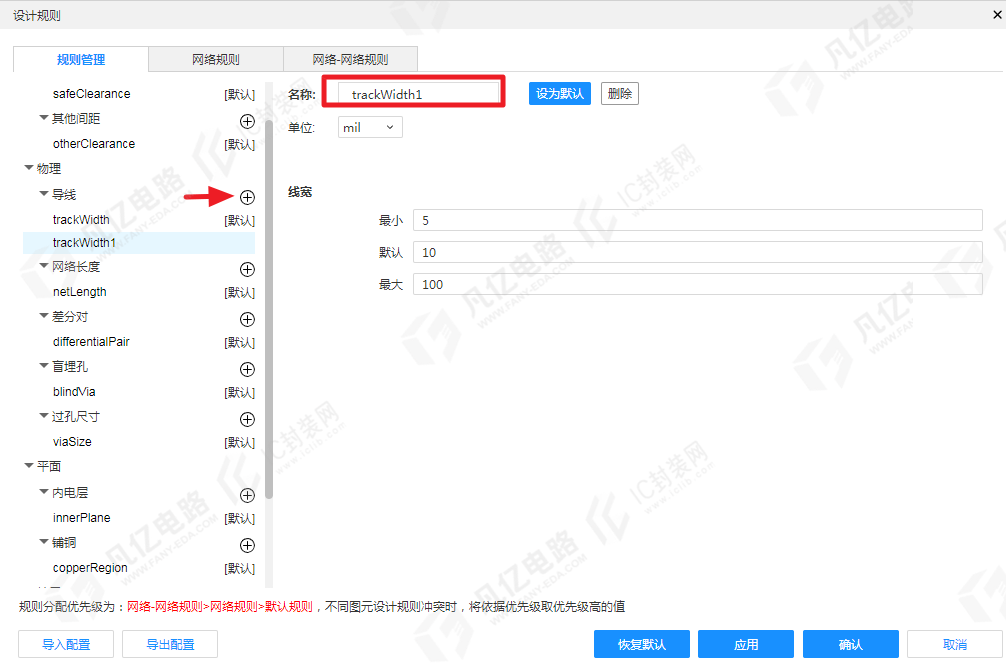Click the 盲埋孔 group label
The image size is (1006, 671).
click(70, 366)
